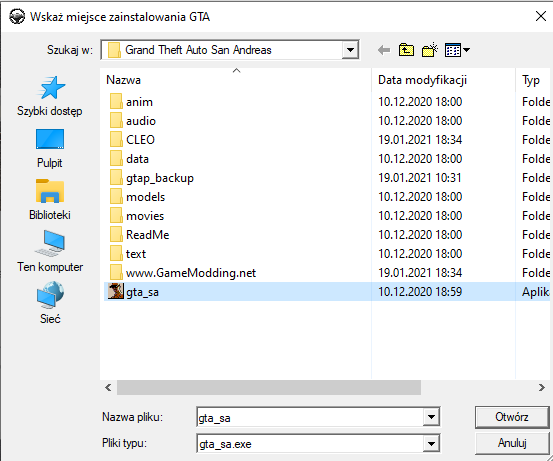
Task: Expand the Pliki typu dropdown arrow
Action: tap(431, 443)
